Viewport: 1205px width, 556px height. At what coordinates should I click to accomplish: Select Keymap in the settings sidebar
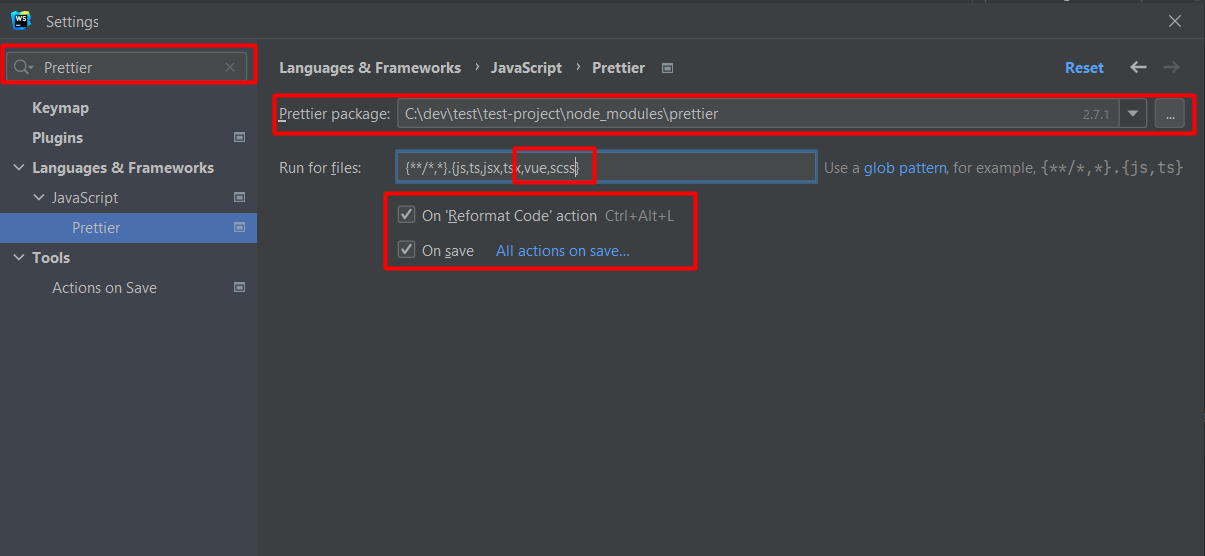tap(60, 108)
